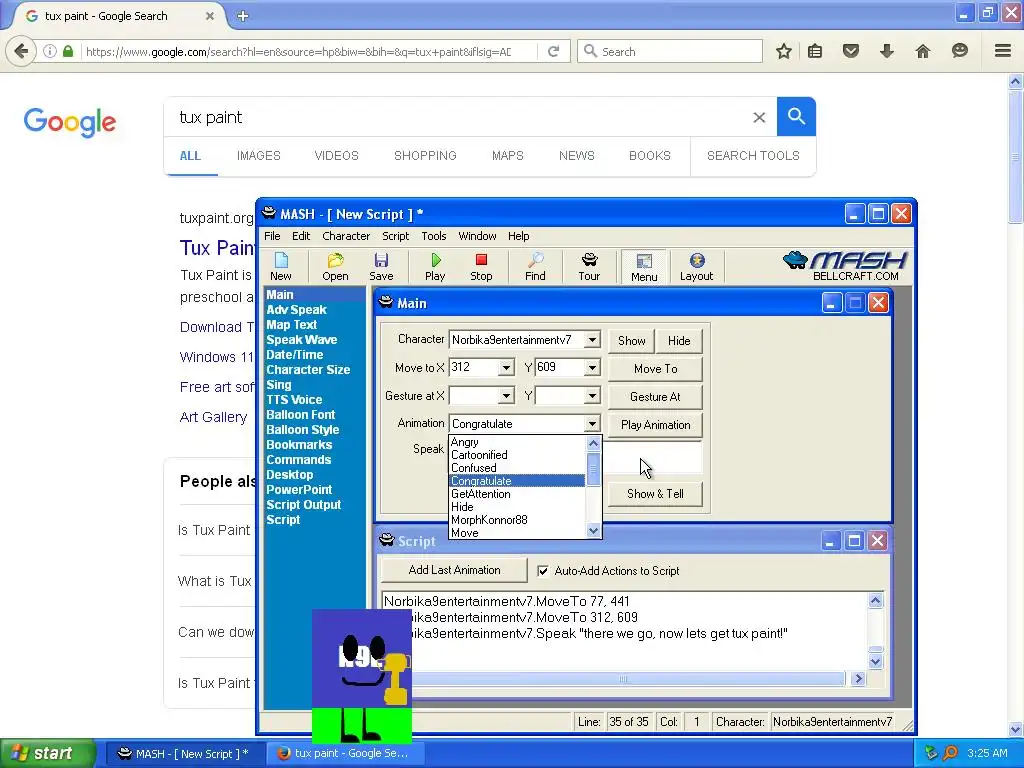Open the Script menu in MASH

[x=396, y=236]
